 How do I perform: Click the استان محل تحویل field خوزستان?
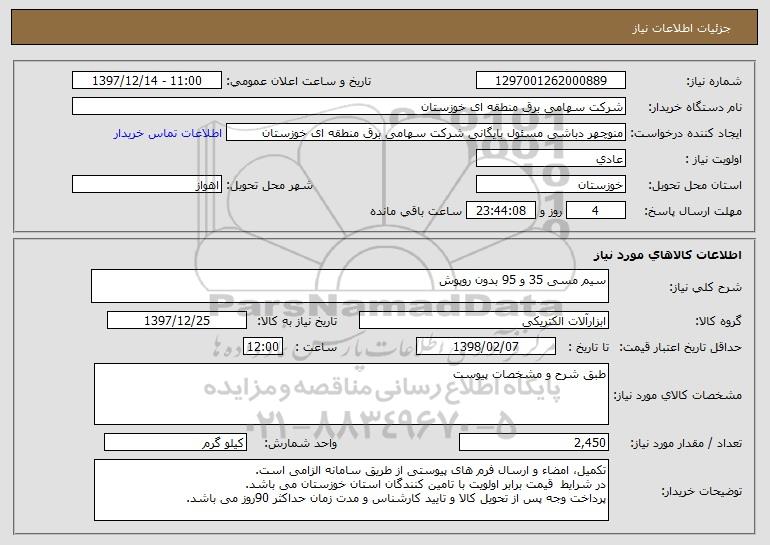point(550,185)
